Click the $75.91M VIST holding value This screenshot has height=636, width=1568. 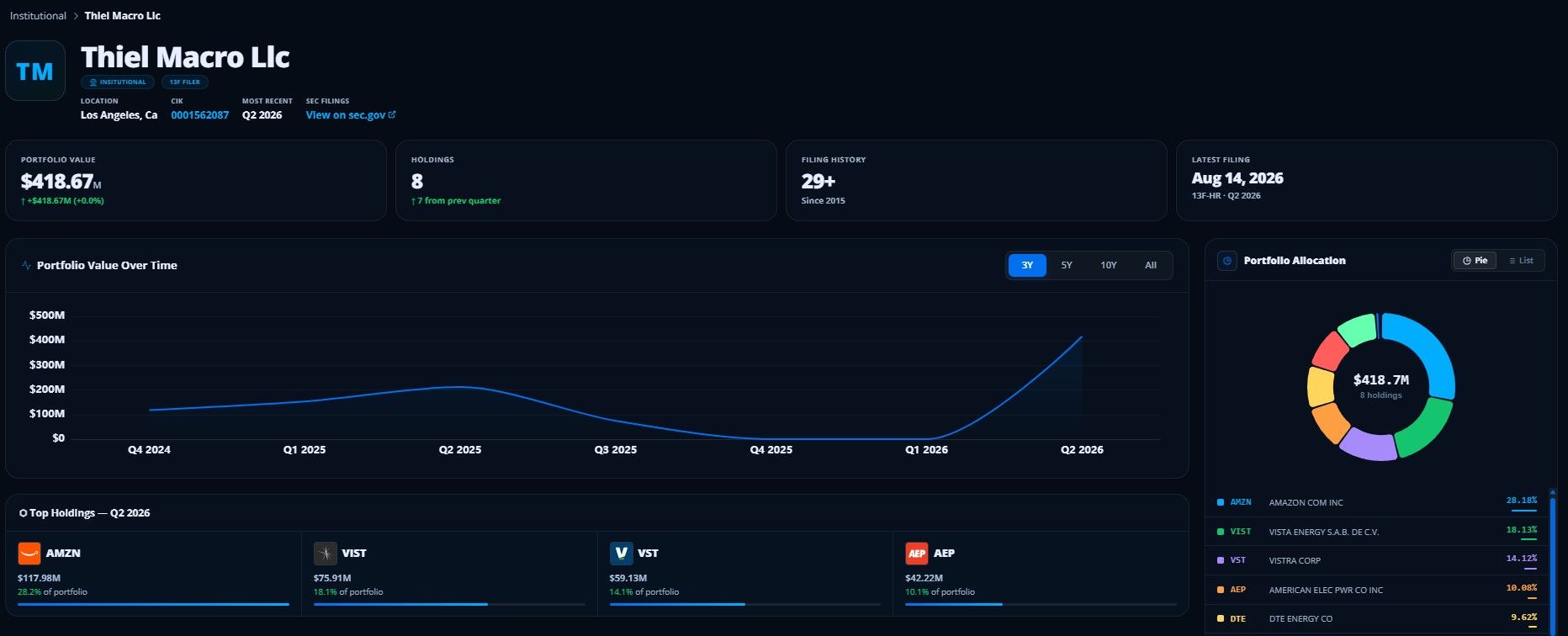tap(332, 578)
